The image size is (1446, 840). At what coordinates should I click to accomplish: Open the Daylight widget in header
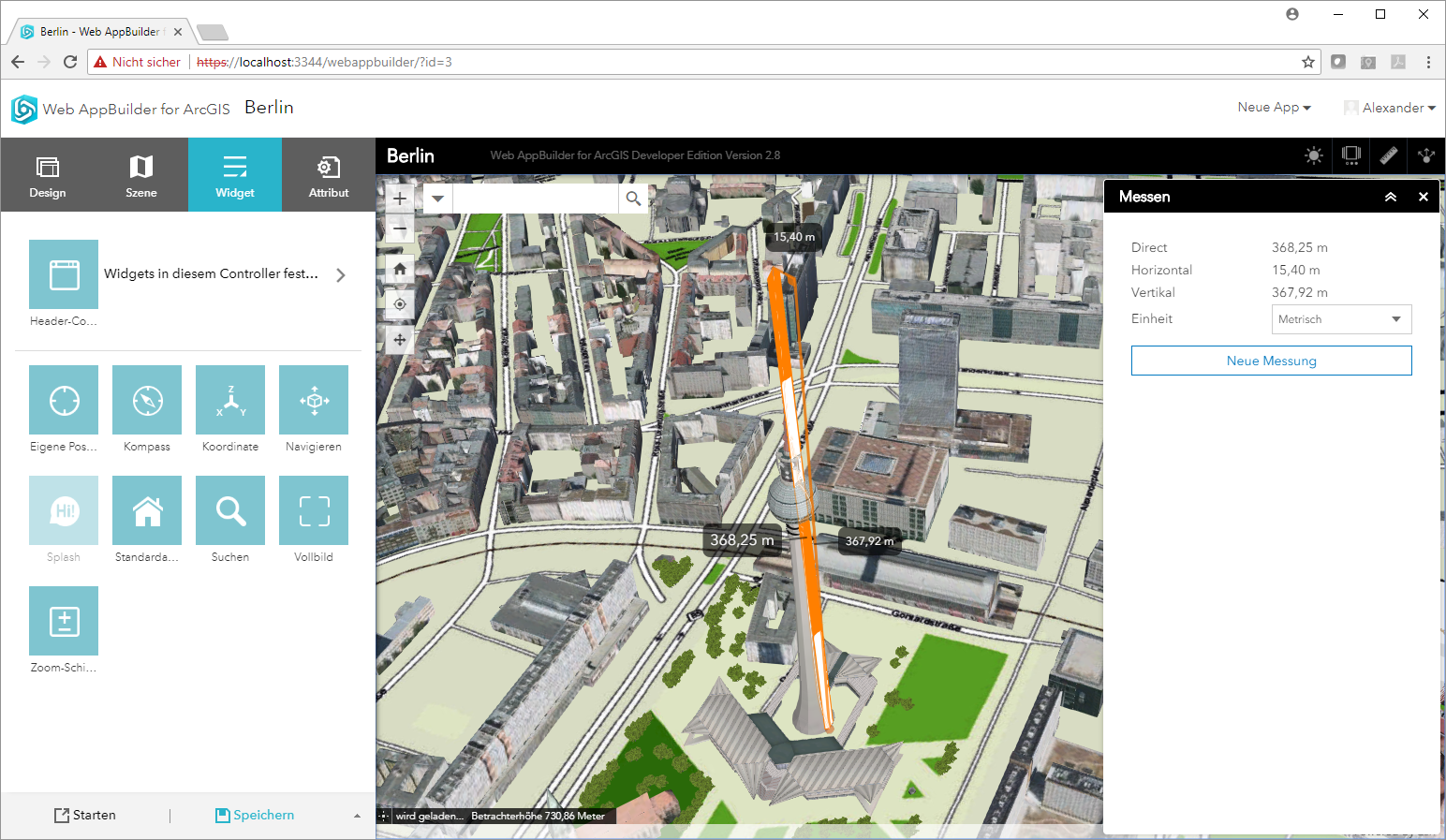[x=1314, y=155]
